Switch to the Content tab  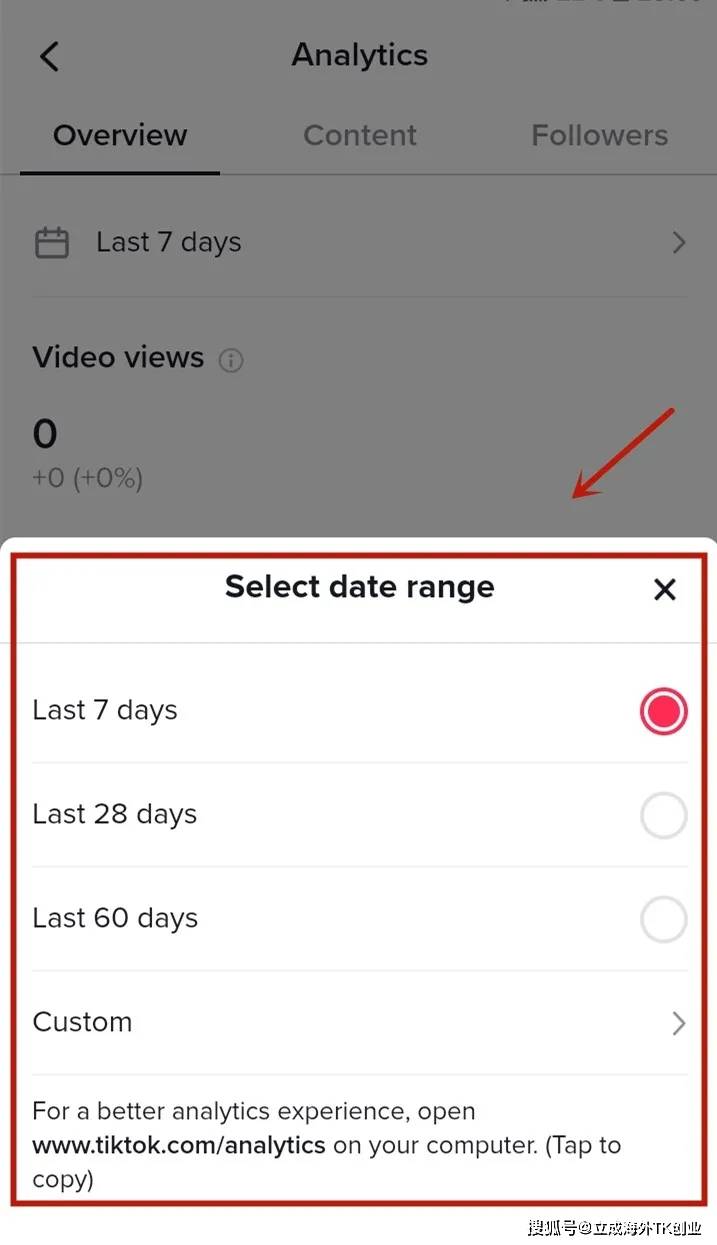[360, 135]
